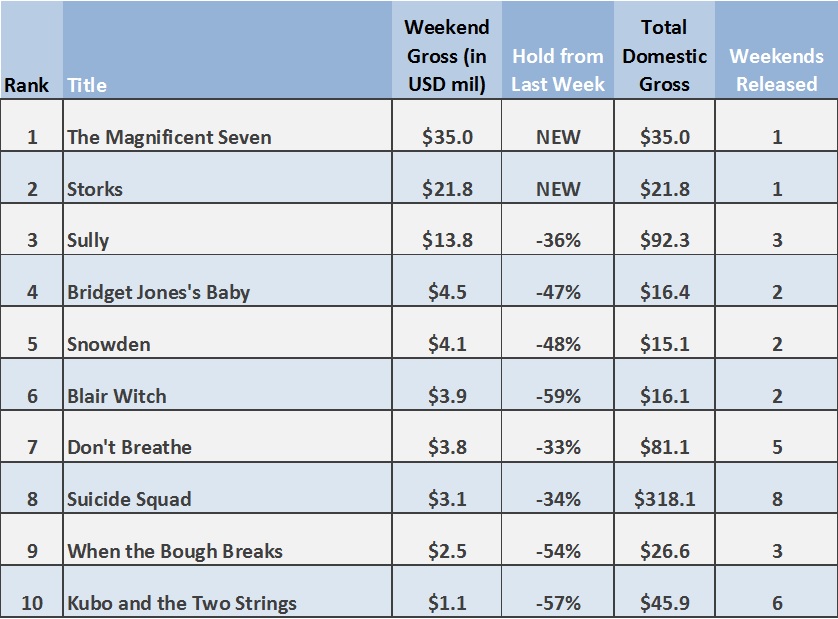Screen dimensions: 838x619
Task: Click the Sully title cell
Action: (x=88, y=241)
